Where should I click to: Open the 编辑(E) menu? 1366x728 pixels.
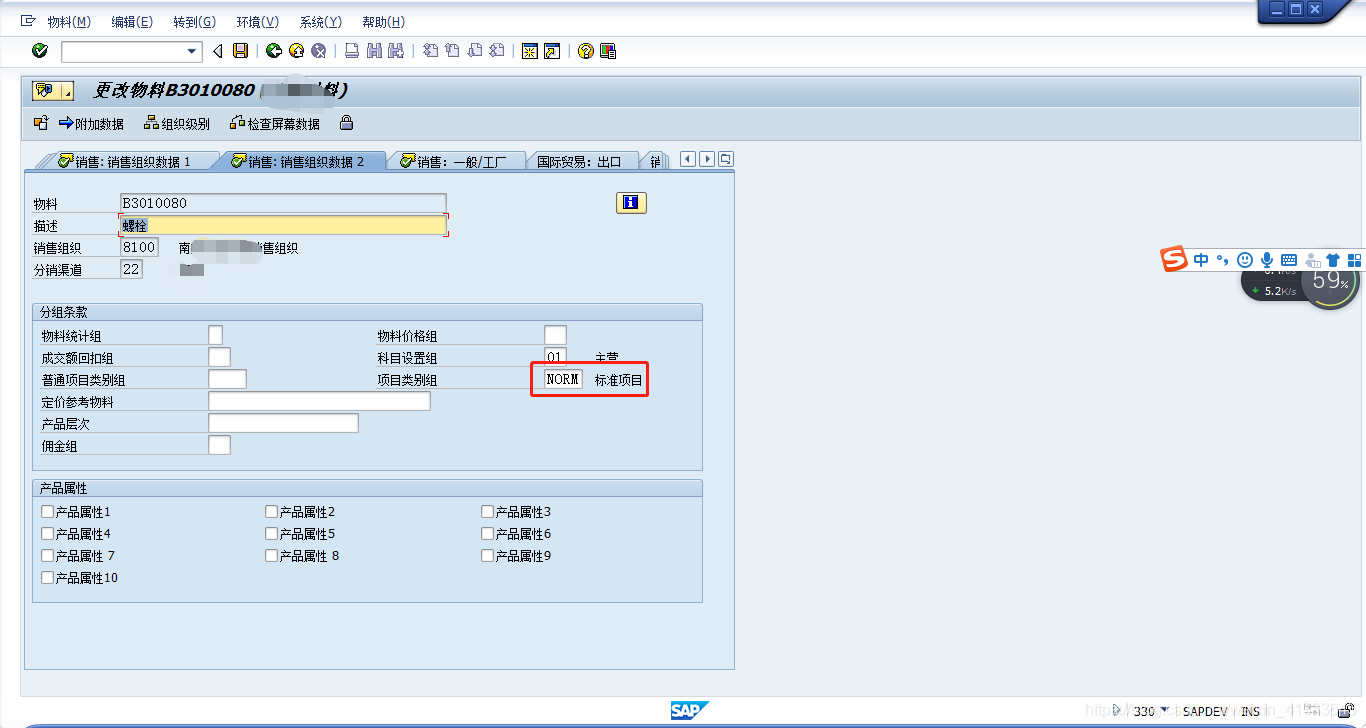pyautogui.click(x=132, y=22)
